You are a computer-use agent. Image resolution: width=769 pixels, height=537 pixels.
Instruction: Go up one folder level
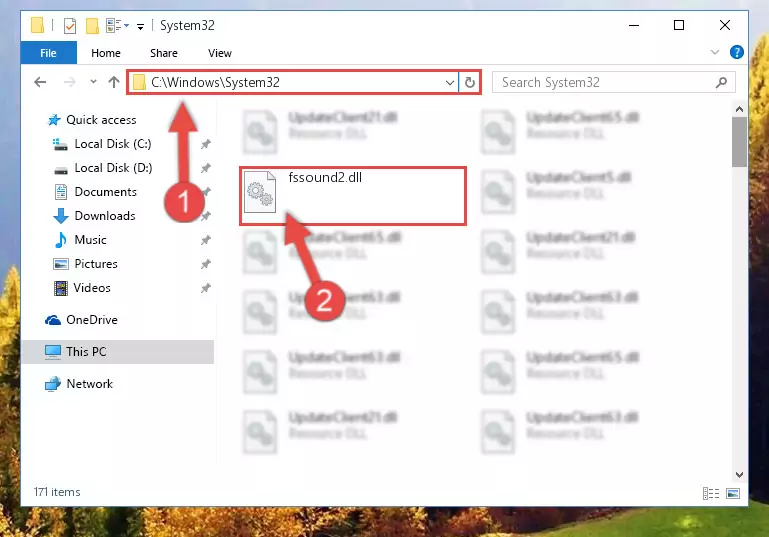114,82
